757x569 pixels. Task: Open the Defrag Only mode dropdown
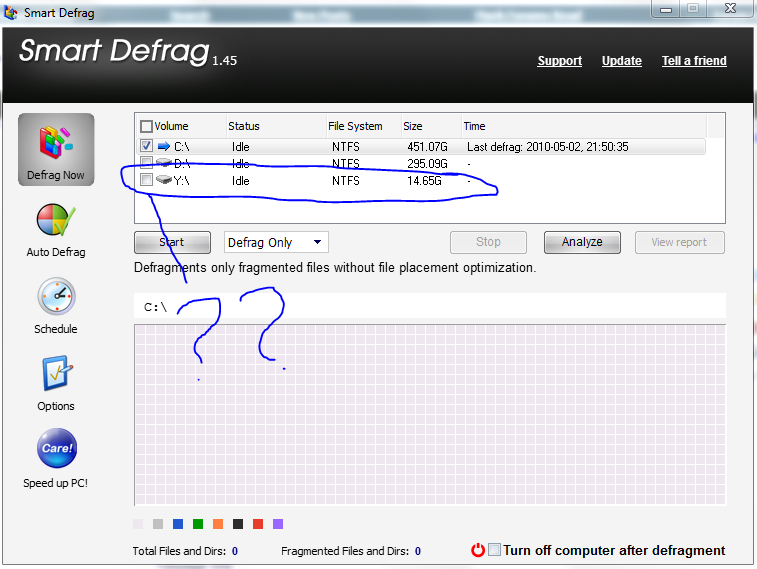(x=276, y=242)
